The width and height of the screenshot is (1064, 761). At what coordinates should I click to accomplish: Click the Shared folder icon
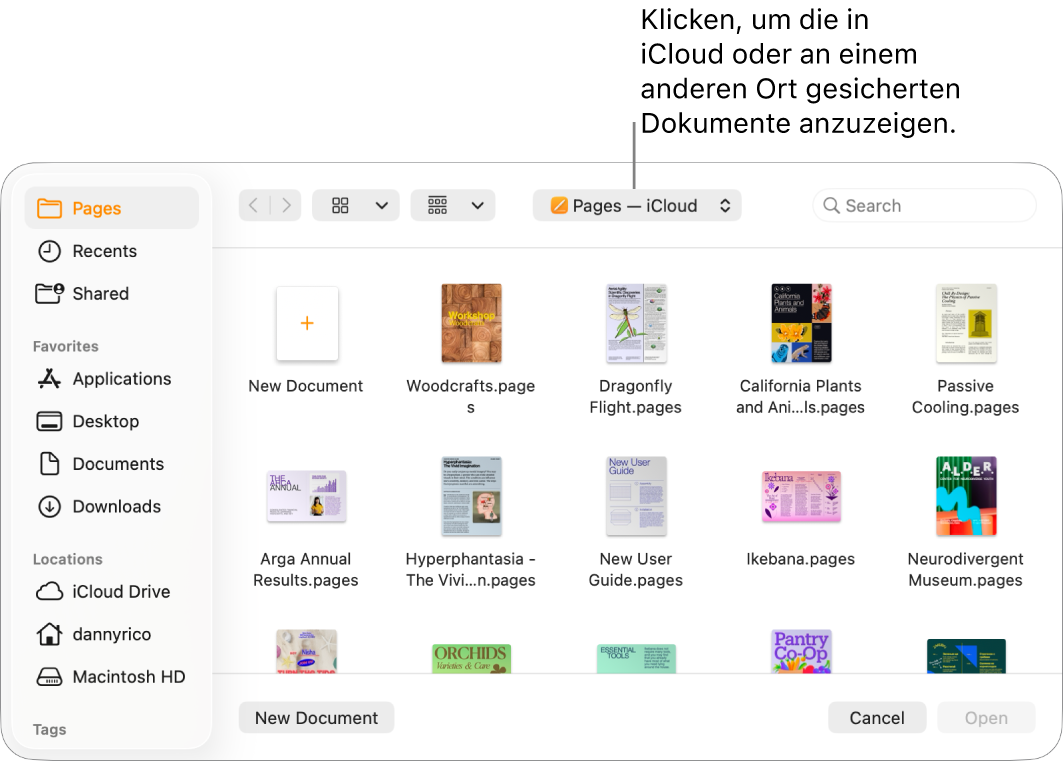(50, 293)
